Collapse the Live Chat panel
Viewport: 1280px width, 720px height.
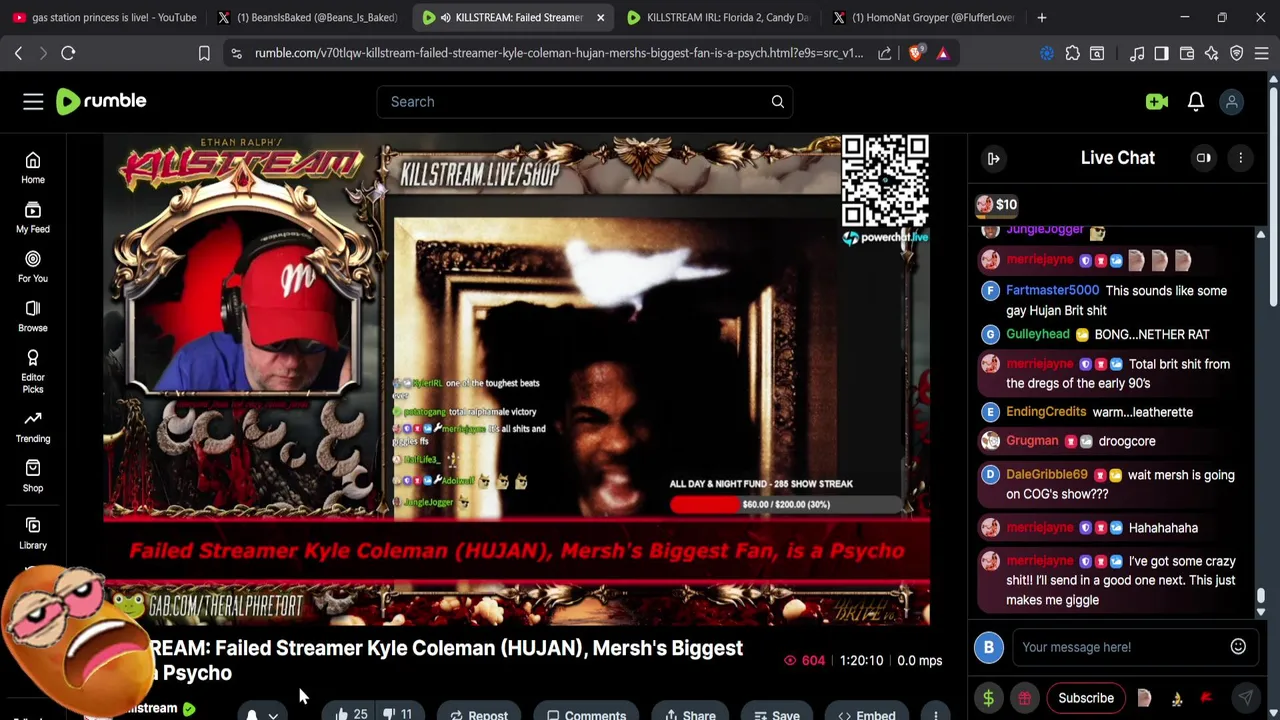coord(993,158)
